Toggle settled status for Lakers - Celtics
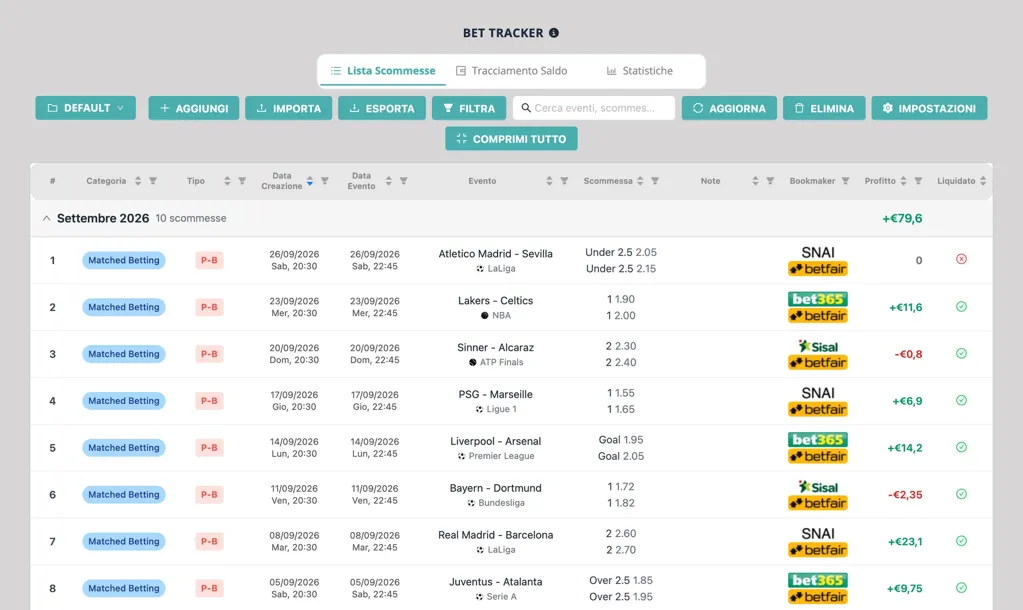Screen dimensions: 1023x610 point(962,307)
